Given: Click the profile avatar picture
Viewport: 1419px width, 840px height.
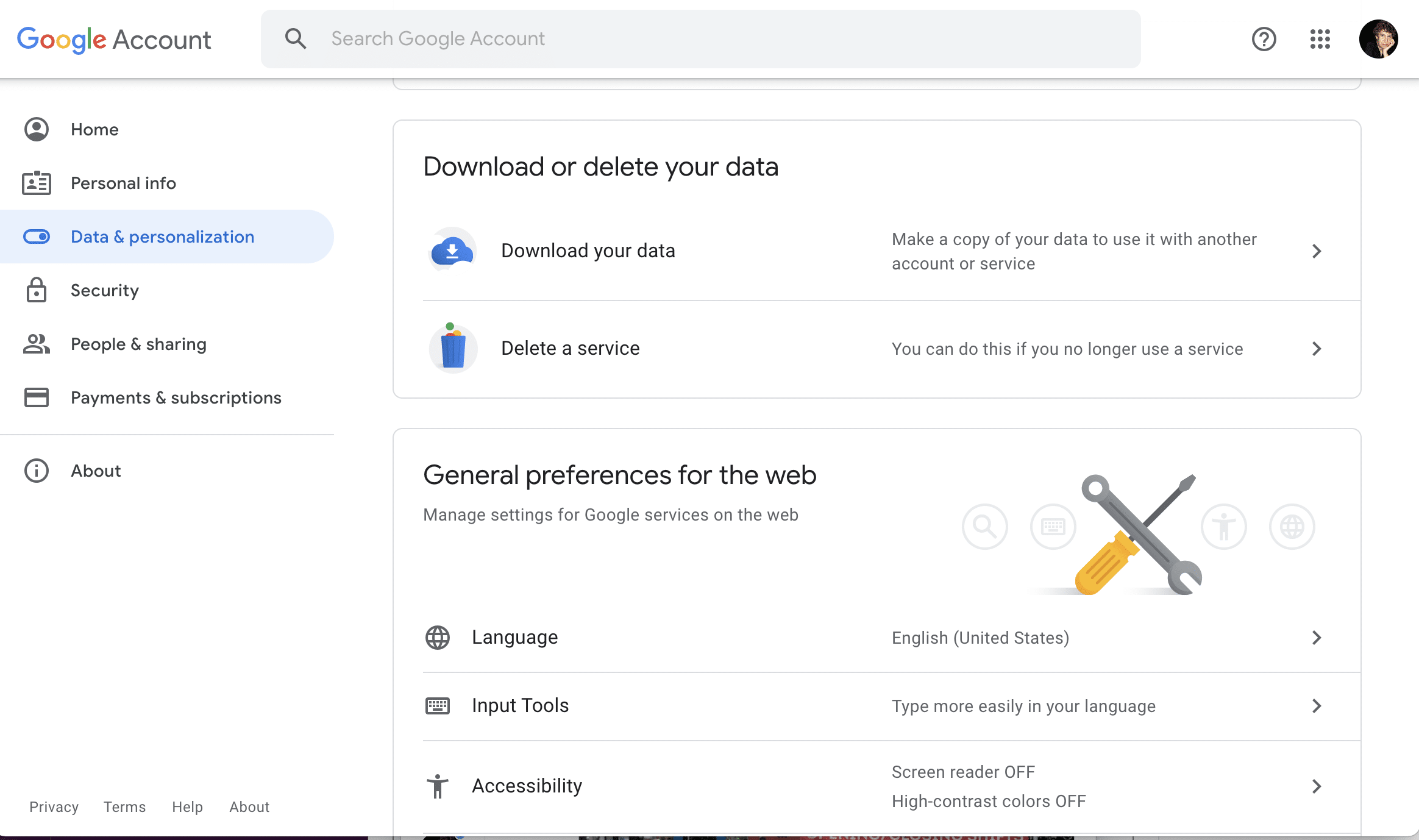Looking at the screenshot, I should point(1378,39).
